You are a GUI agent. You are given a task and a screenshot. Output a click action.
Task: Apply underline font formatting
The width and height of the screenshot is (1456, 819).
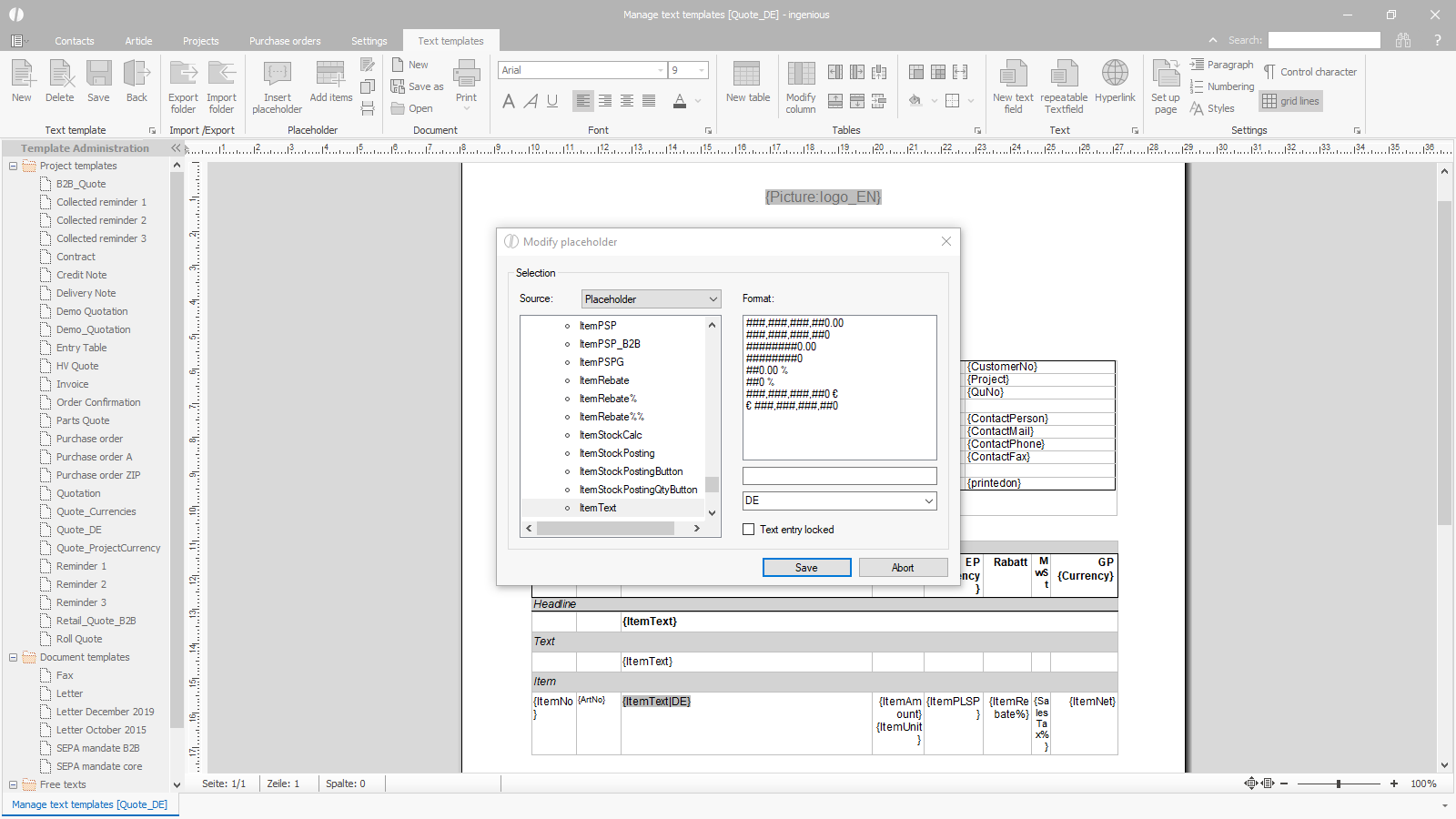pos(552,101)
